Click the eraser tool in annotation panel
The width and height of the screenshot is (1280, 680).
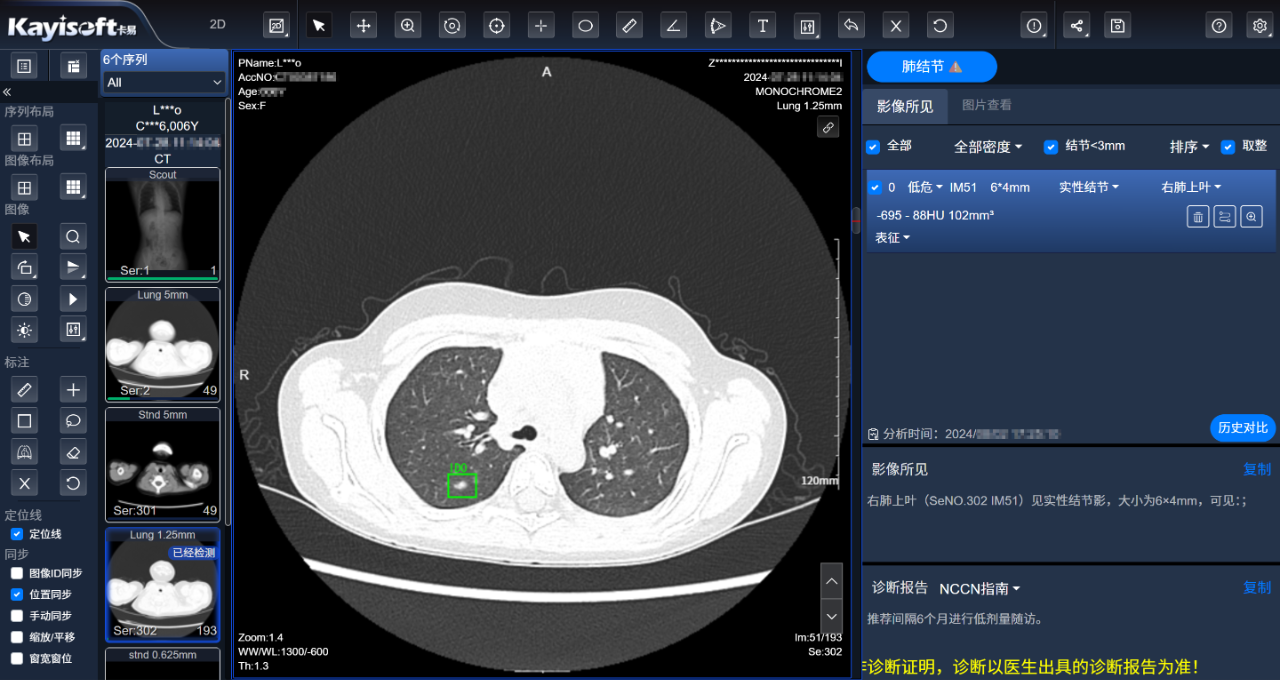[x=73, y=451]
